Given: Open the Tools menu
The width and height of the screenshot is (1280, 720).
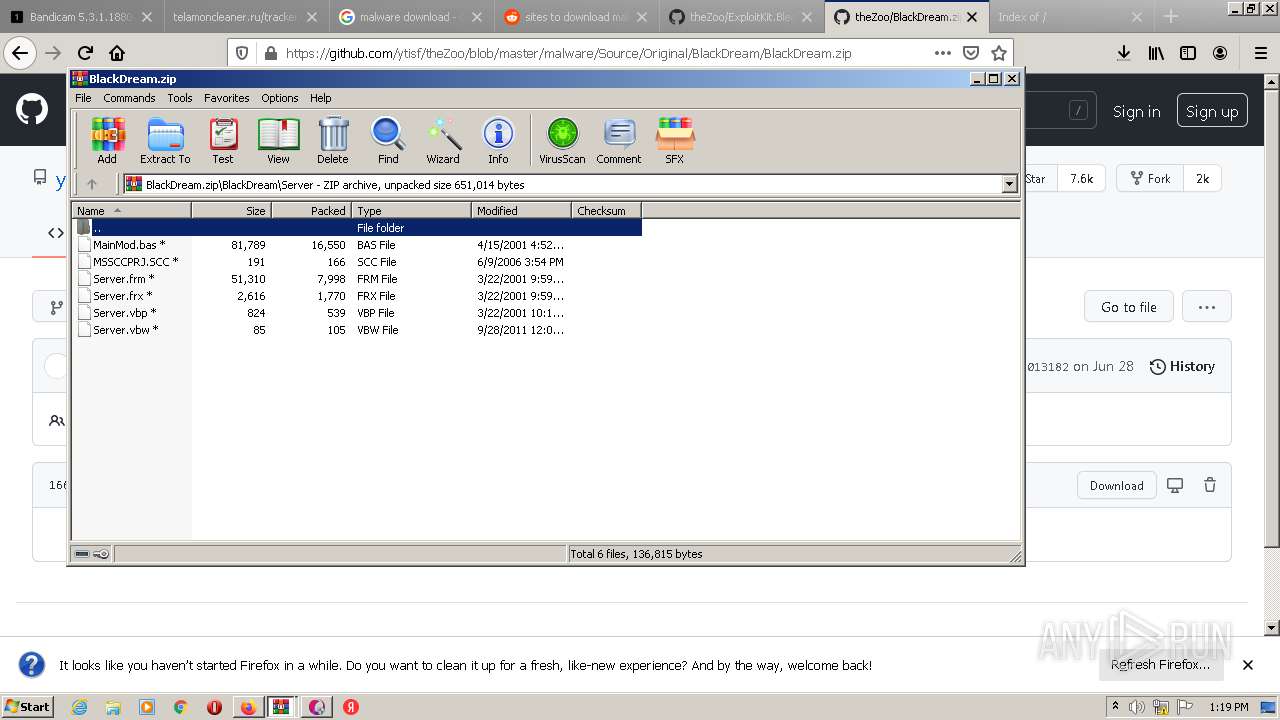Looking at the screenshot, I should pyautogui.click(x=180, y=98).
